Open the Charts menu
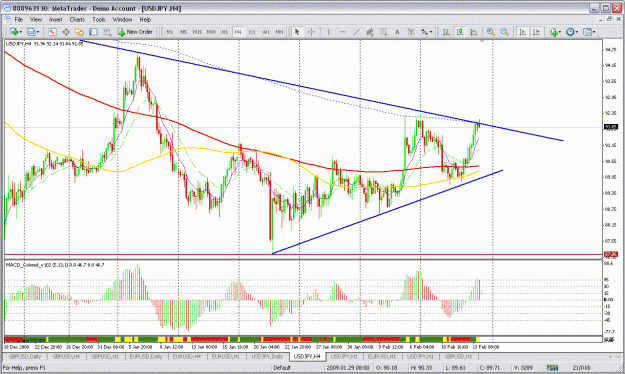 coord(77,19)
